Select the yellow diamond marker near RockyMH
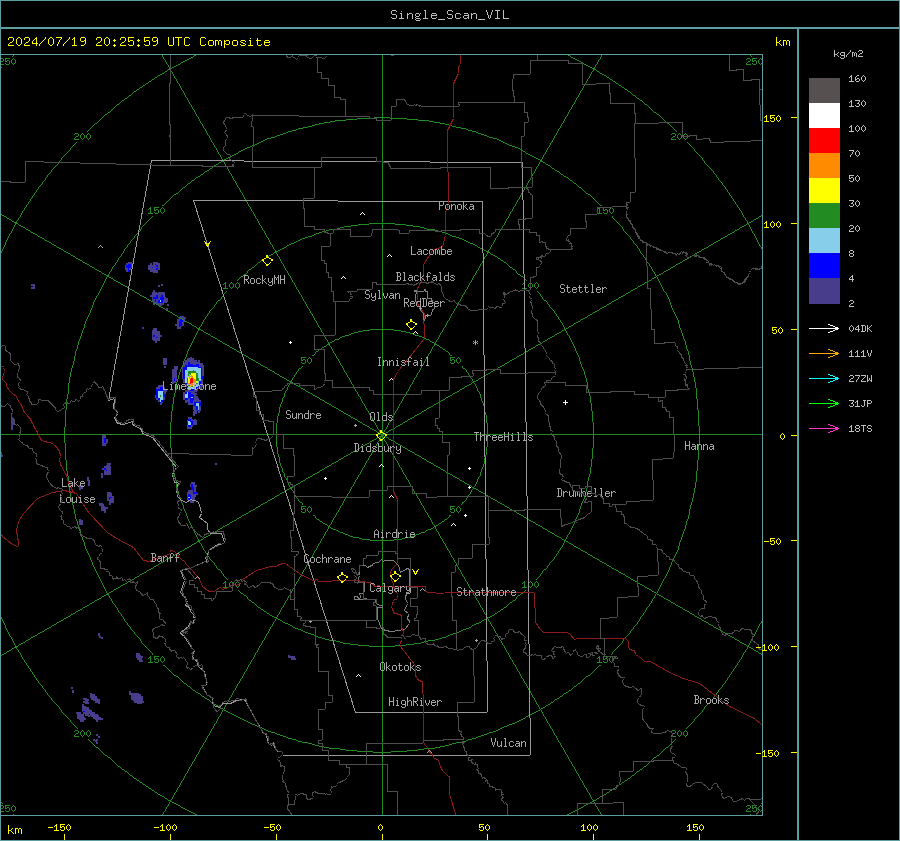This screenshot has height=841, width=900. [267, 261]
